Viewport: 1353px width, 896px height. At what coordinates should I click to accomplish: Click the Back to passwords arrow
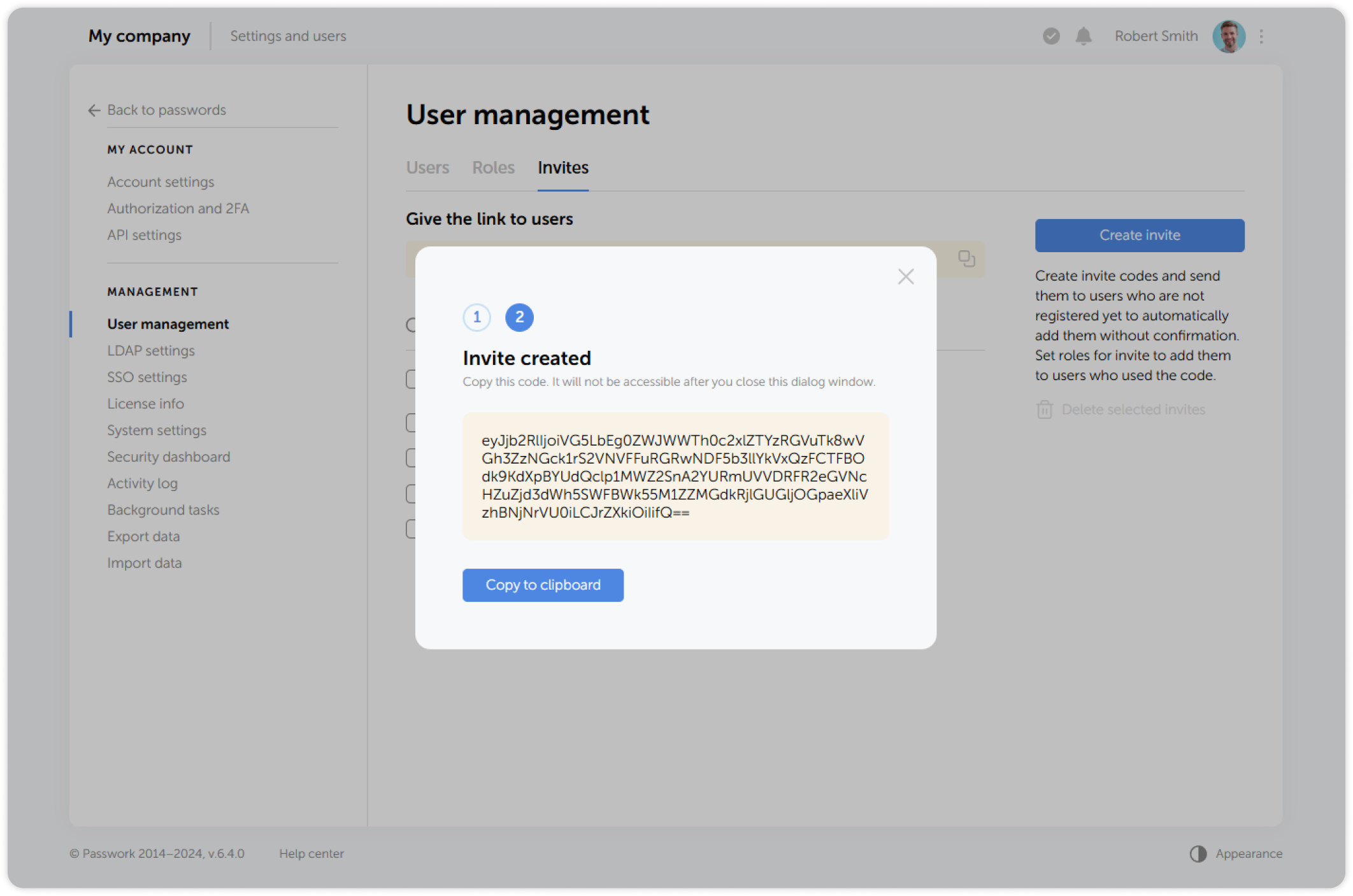(94, 110)
